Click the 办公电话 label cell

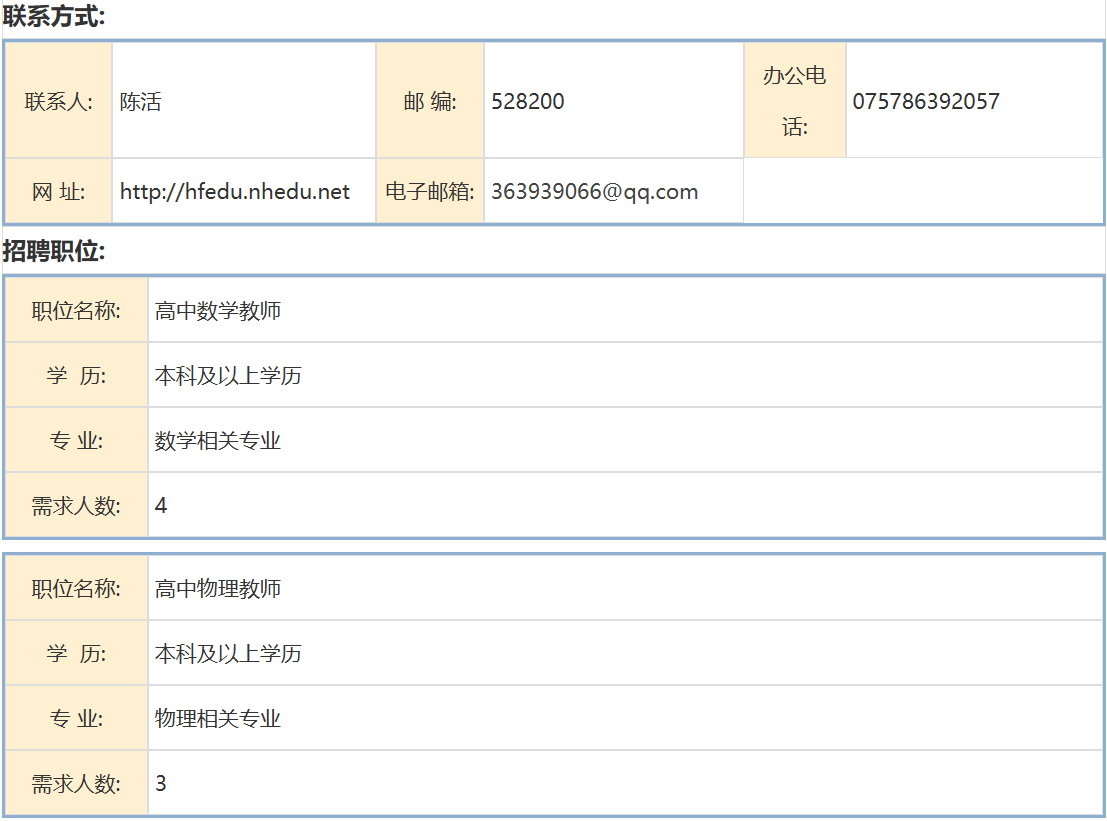(x=795, y=101)
